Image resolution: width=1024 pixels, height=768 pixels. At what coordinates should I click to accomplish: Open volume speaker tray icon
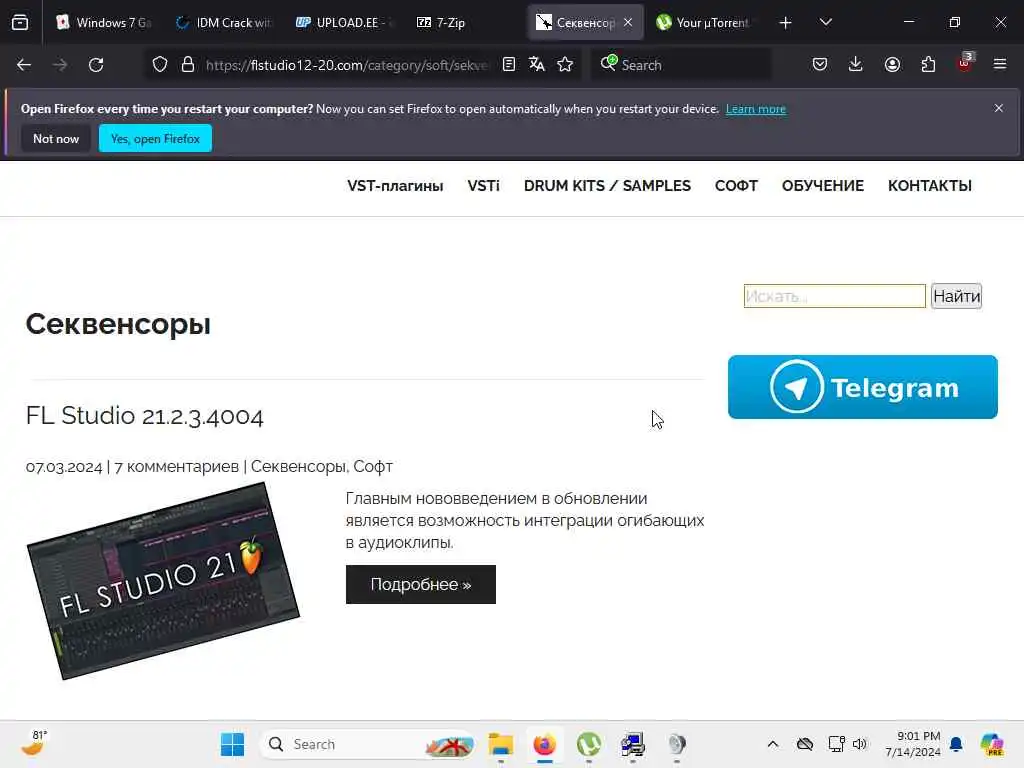(x=859, y=744)
